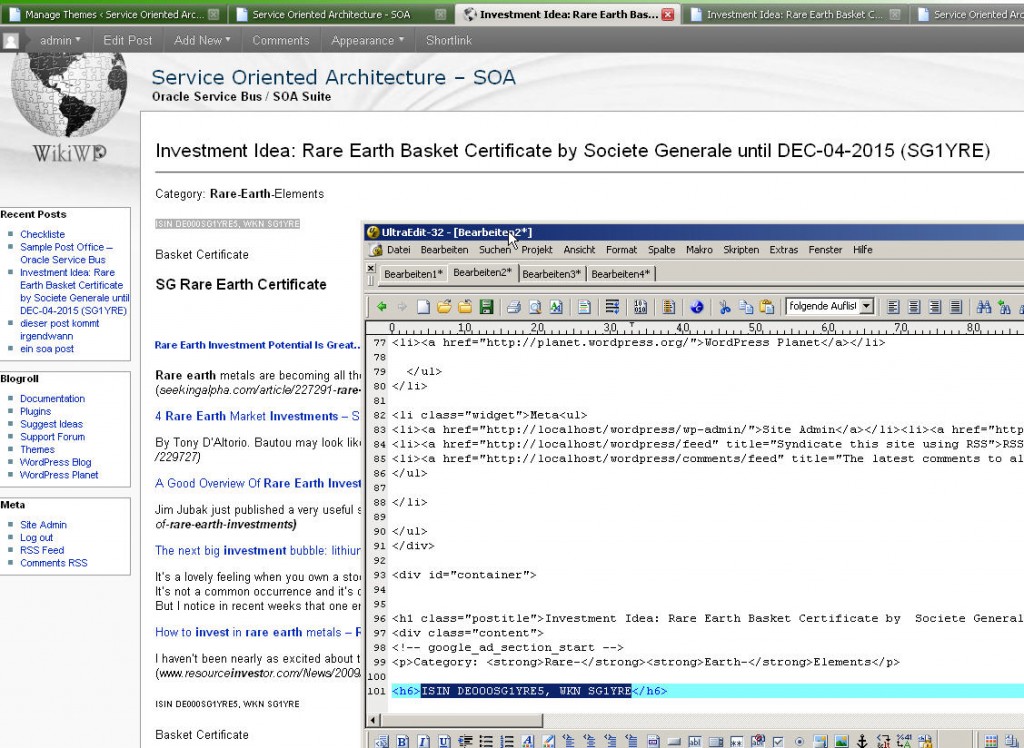The width and height of the screenshot is (1024, 748).
Task: Click the Site Admin link under Meta
Action: click(x=43, y=525)
